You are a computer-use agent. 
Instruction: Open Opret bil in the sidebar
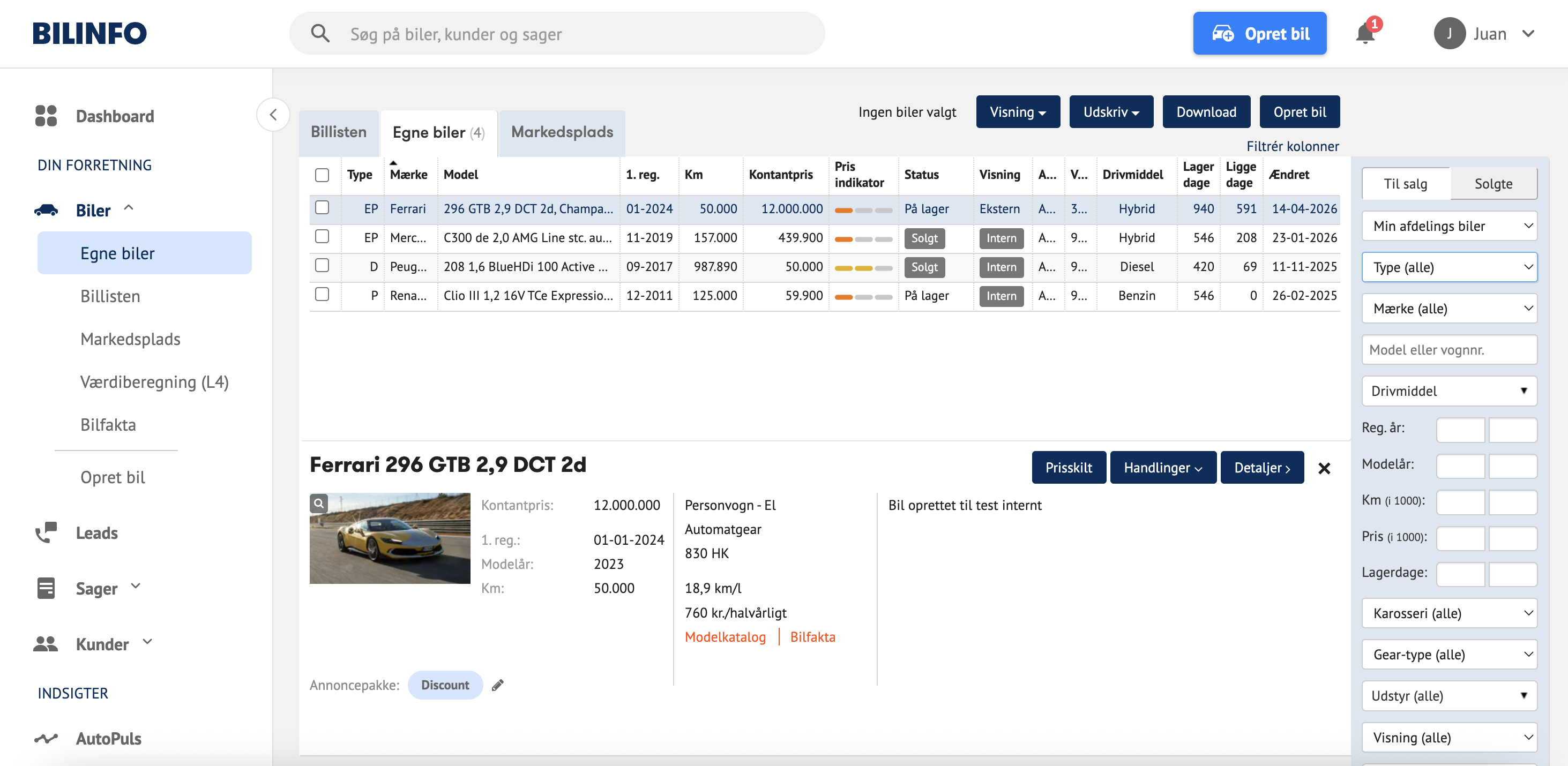pyautogui.click(x=113, y=477)
